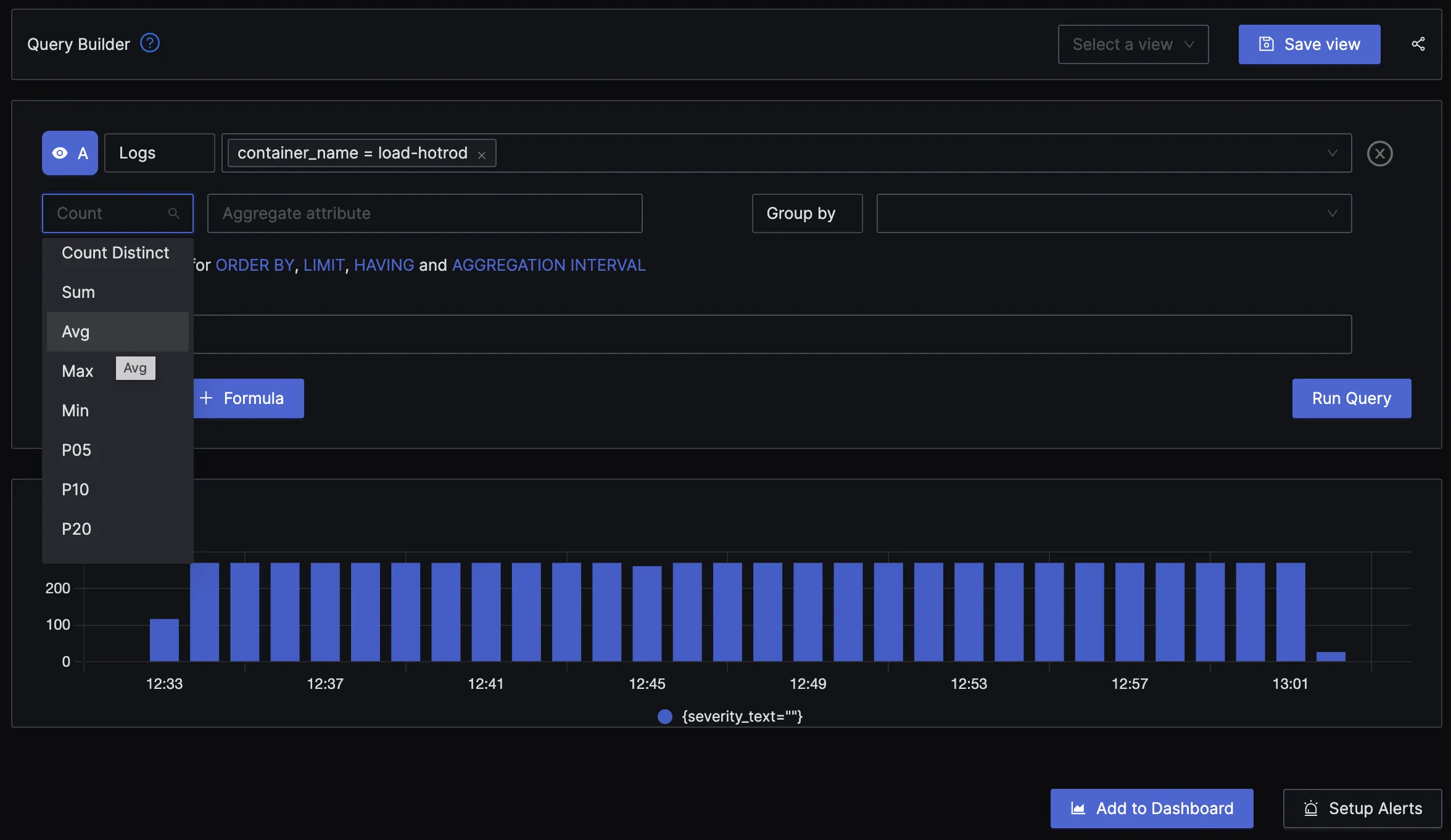Open the Select a view dropdown
This screenshot has width=1451, height=840.
pos(1133,44)
